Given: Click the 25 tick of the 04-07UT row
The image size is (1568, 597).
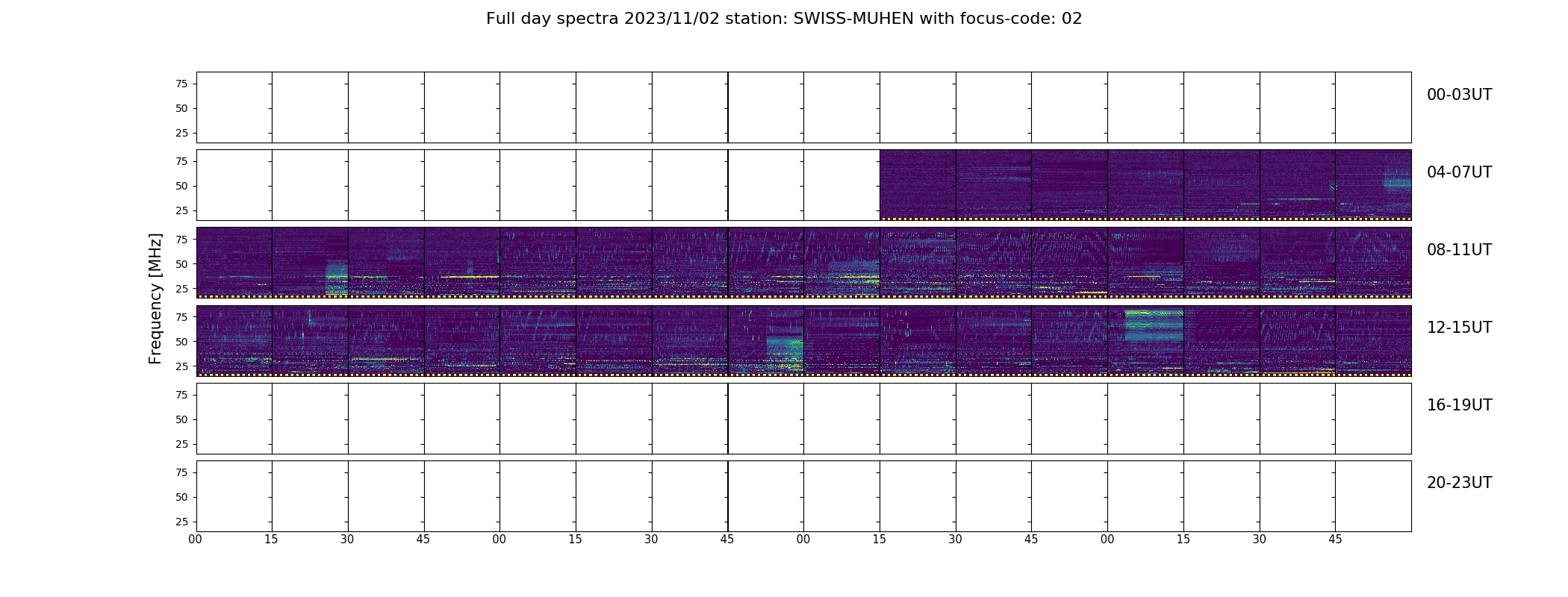Looking at the screenshot, I should point(181,210).
